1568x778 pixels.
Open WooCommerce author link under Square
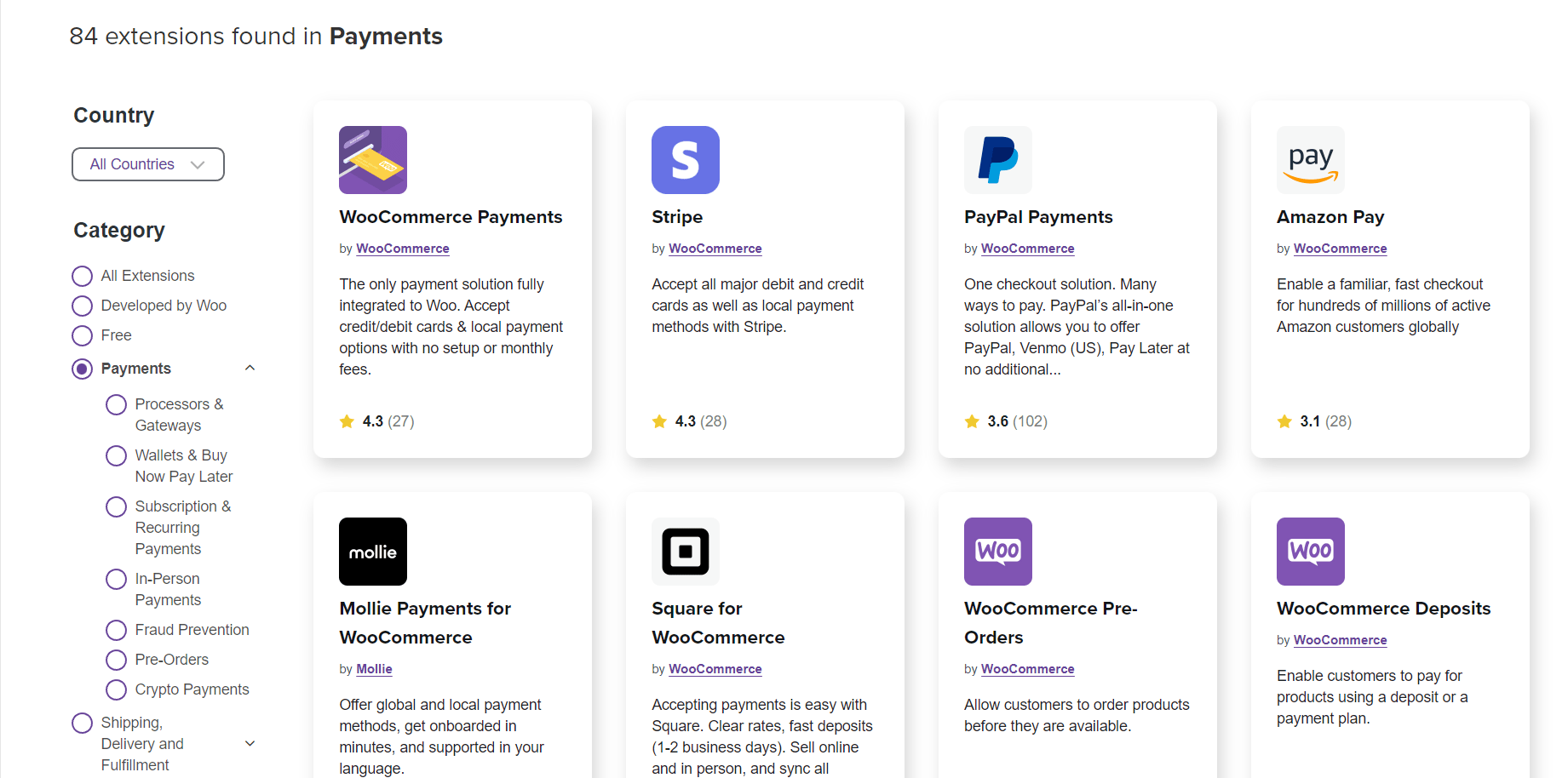(x=715, y=669)
